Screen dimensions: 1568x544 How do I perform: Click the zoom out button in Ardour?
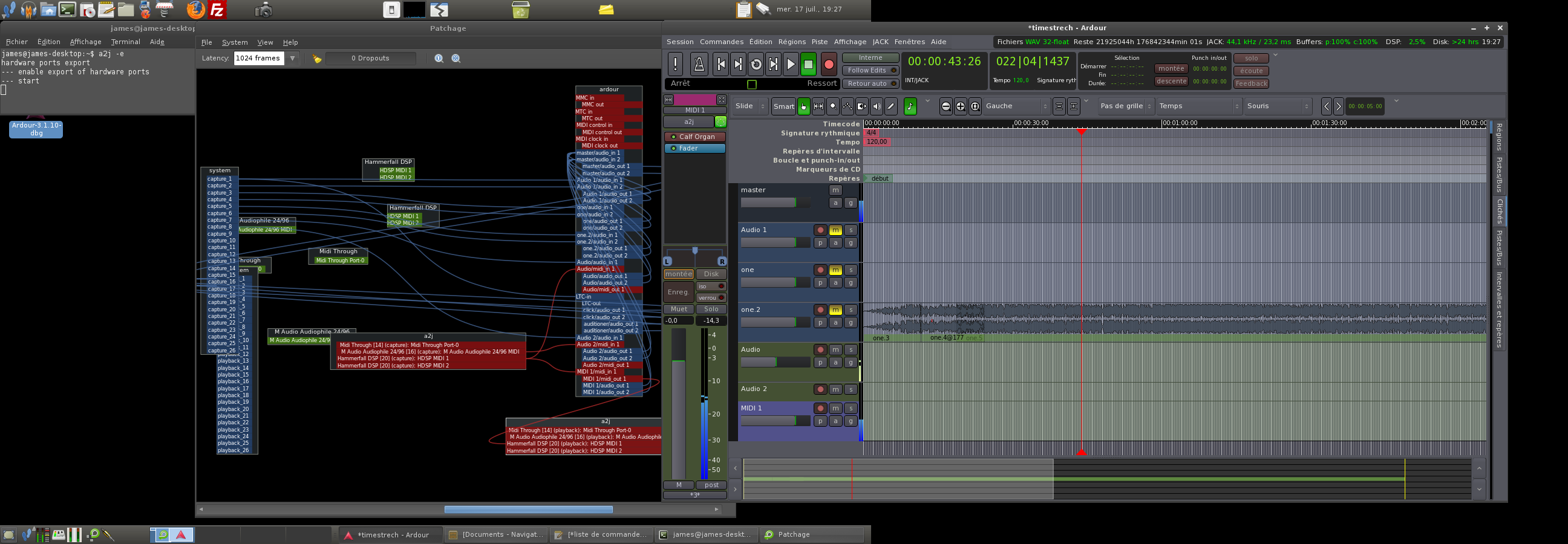pos(946,106)
